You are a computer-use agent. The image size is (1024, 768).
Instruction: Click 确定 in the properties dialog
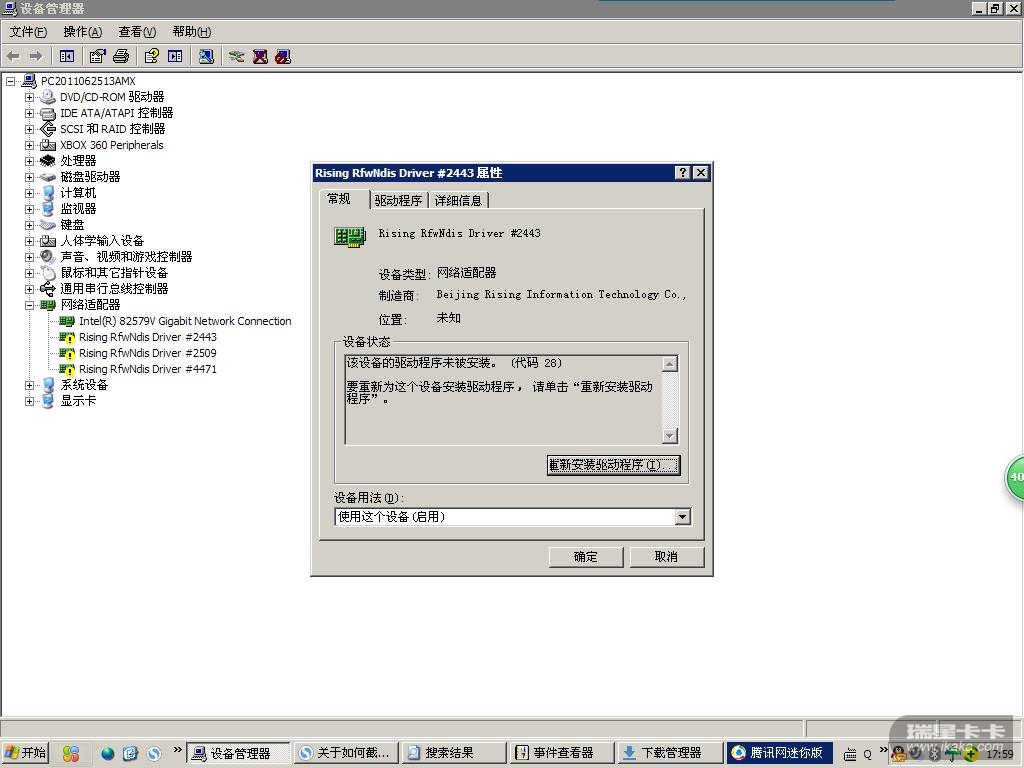click(586, 556)
